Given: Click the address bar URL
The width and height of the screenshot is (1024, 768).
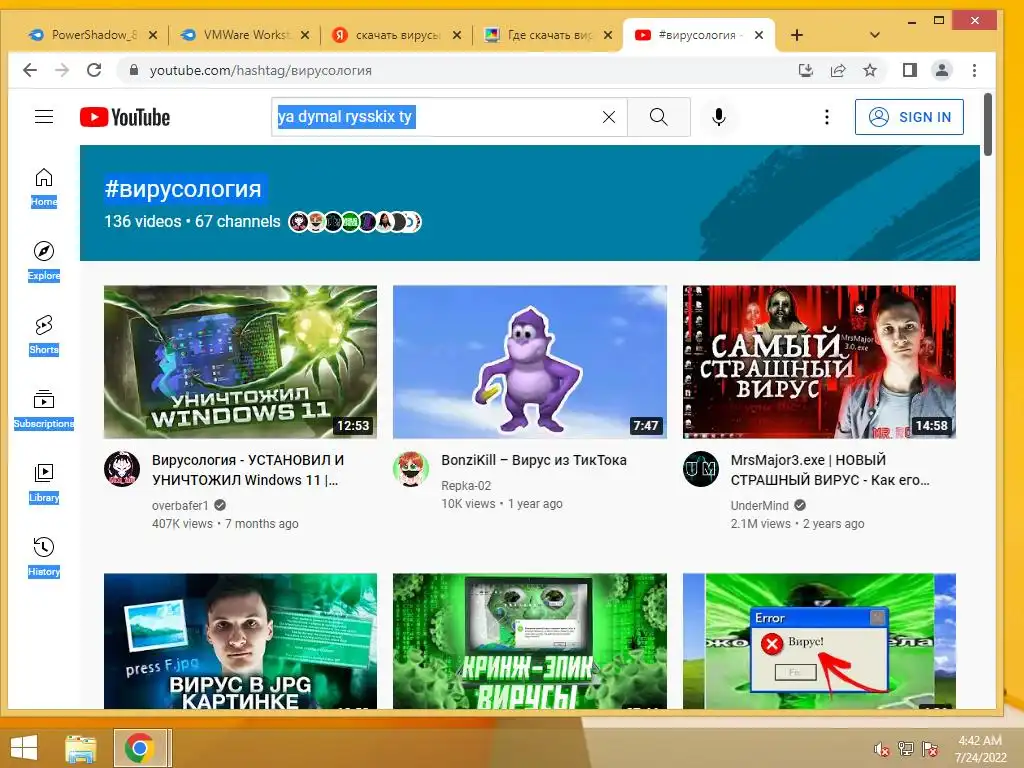Looking at the screenshot, I should pyautogui.click(x=261, y=70).
